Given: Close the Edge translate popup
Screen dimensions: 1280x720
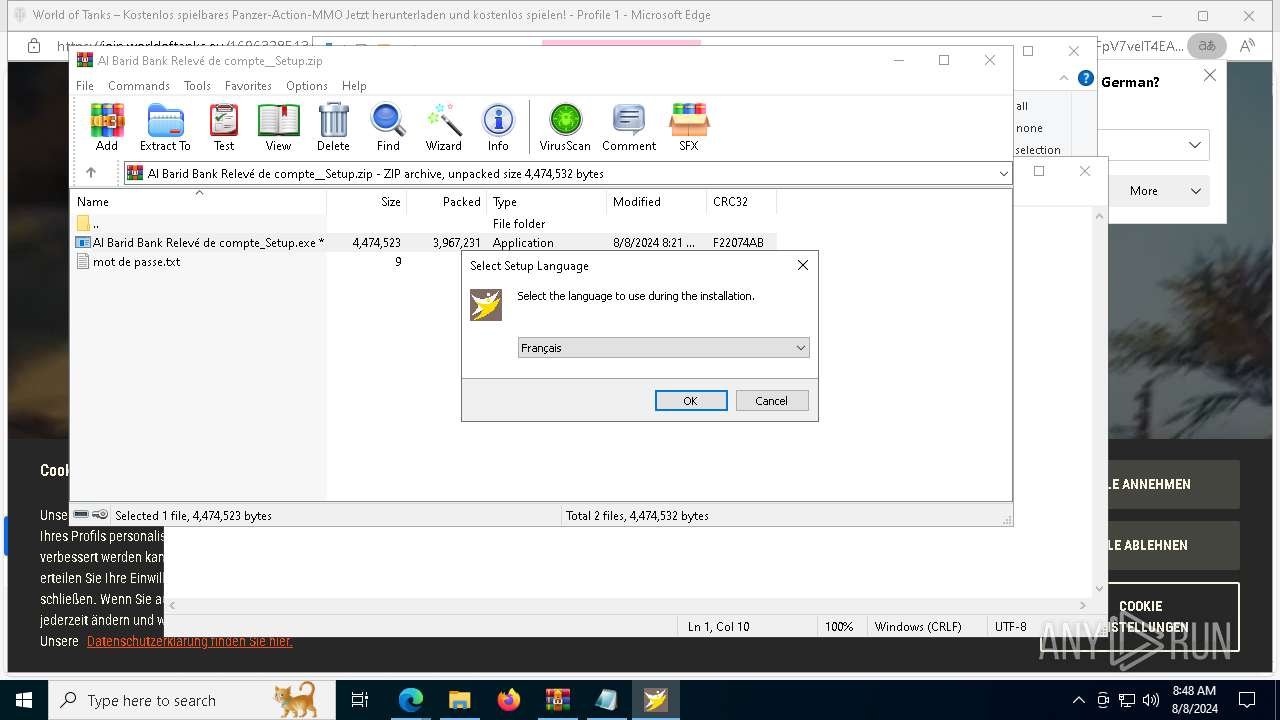Looking at the screenshot, I should pyautogui.click(x=1210, y=75).
